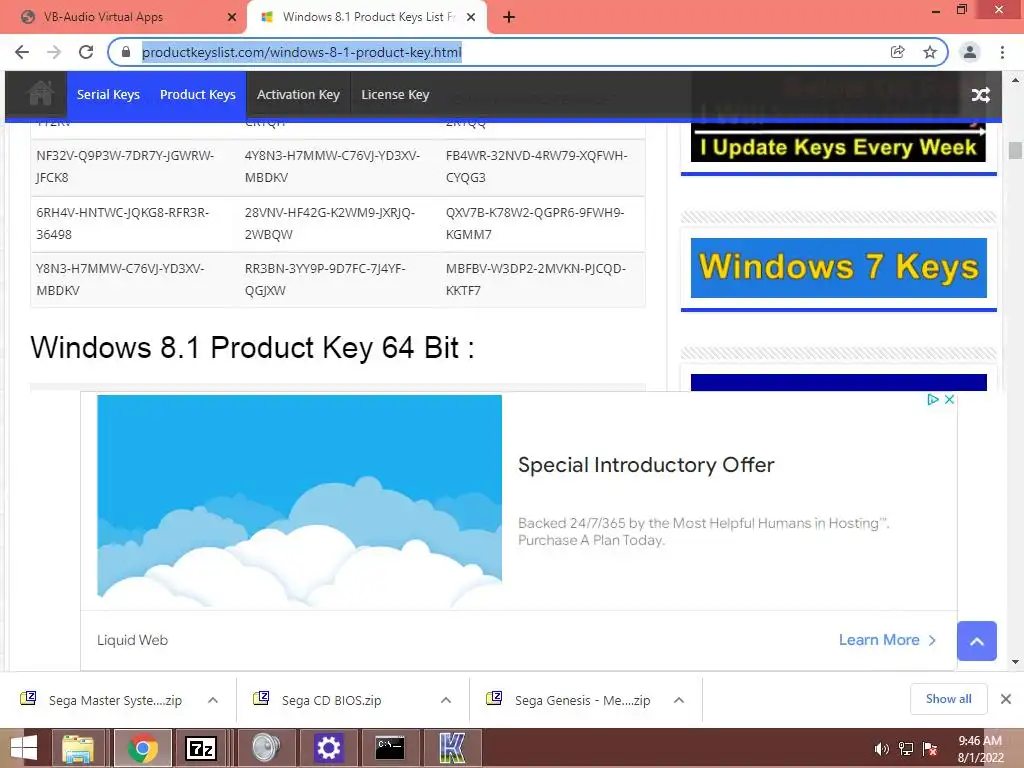Viewport: 1024px width, 768px height.
Task: Open the purple gear settings taskbar app
Action: tap(328, 748)
